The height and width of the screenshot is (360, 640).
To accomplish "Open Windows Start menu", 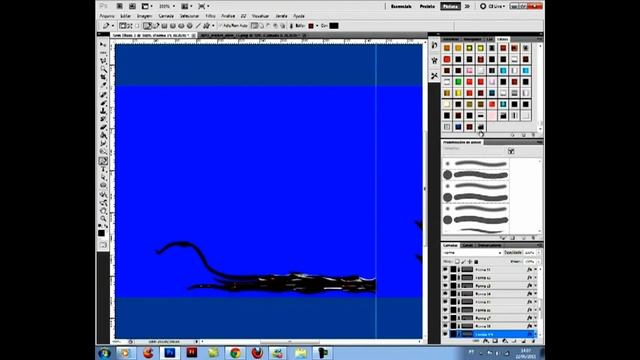I will coord(104,353).
